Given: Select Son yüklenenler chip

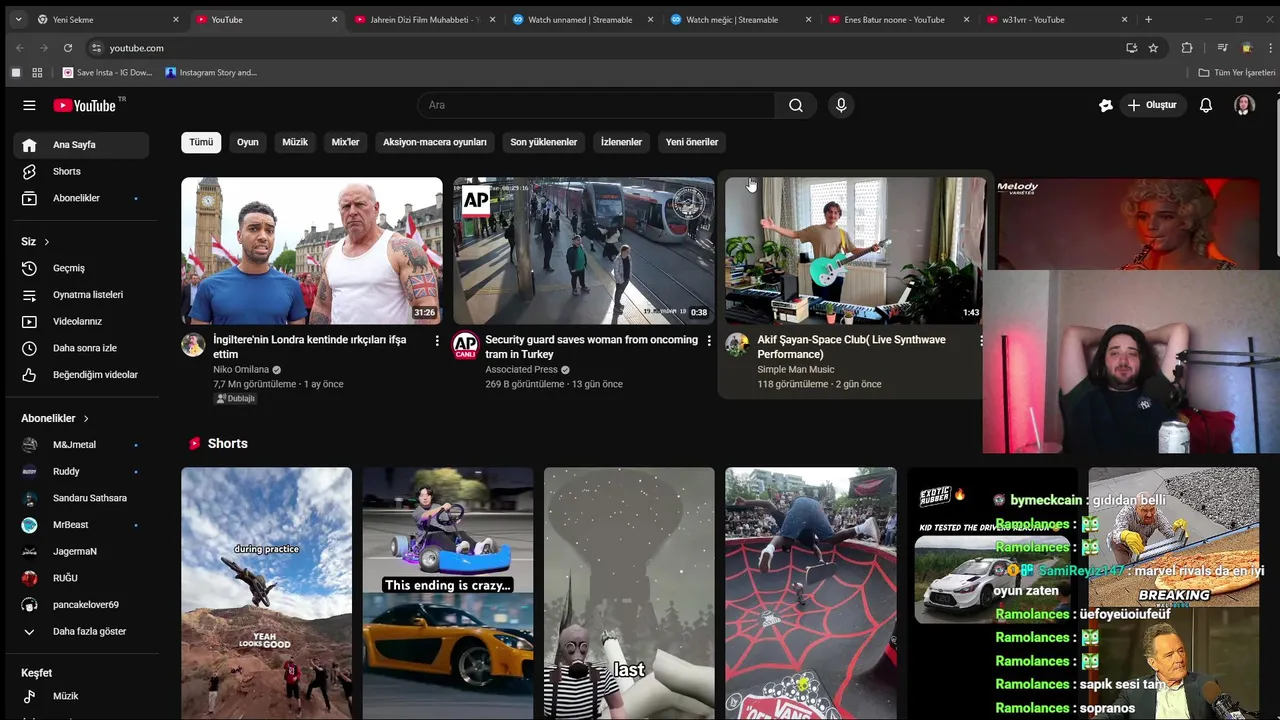Looking at the screenshot, I should 544,142.
